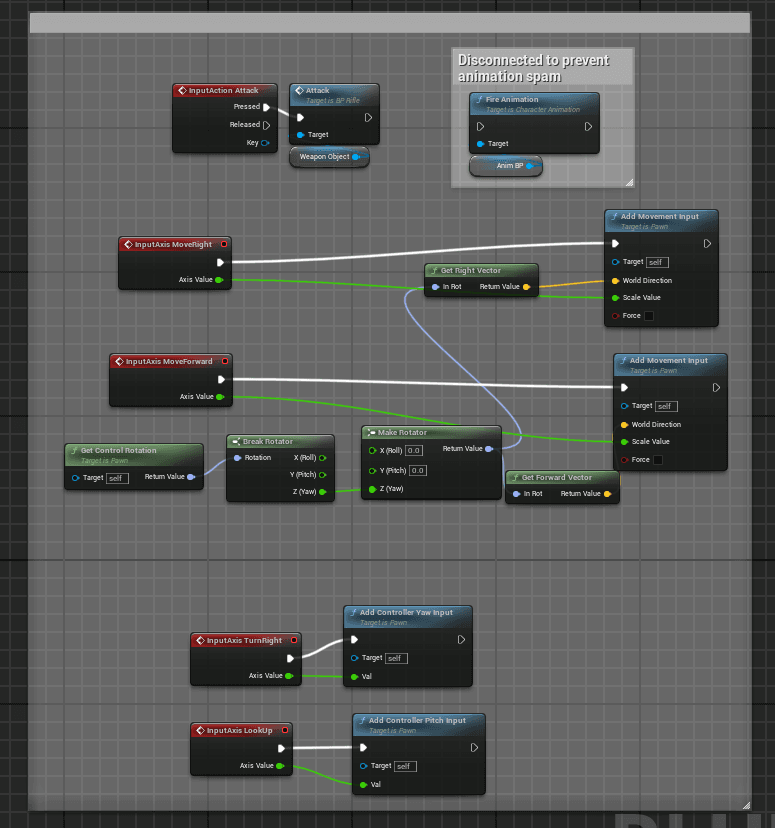Click World Direction pin on upper Add Movement Input
775x828 pixels.
(615, 281)
